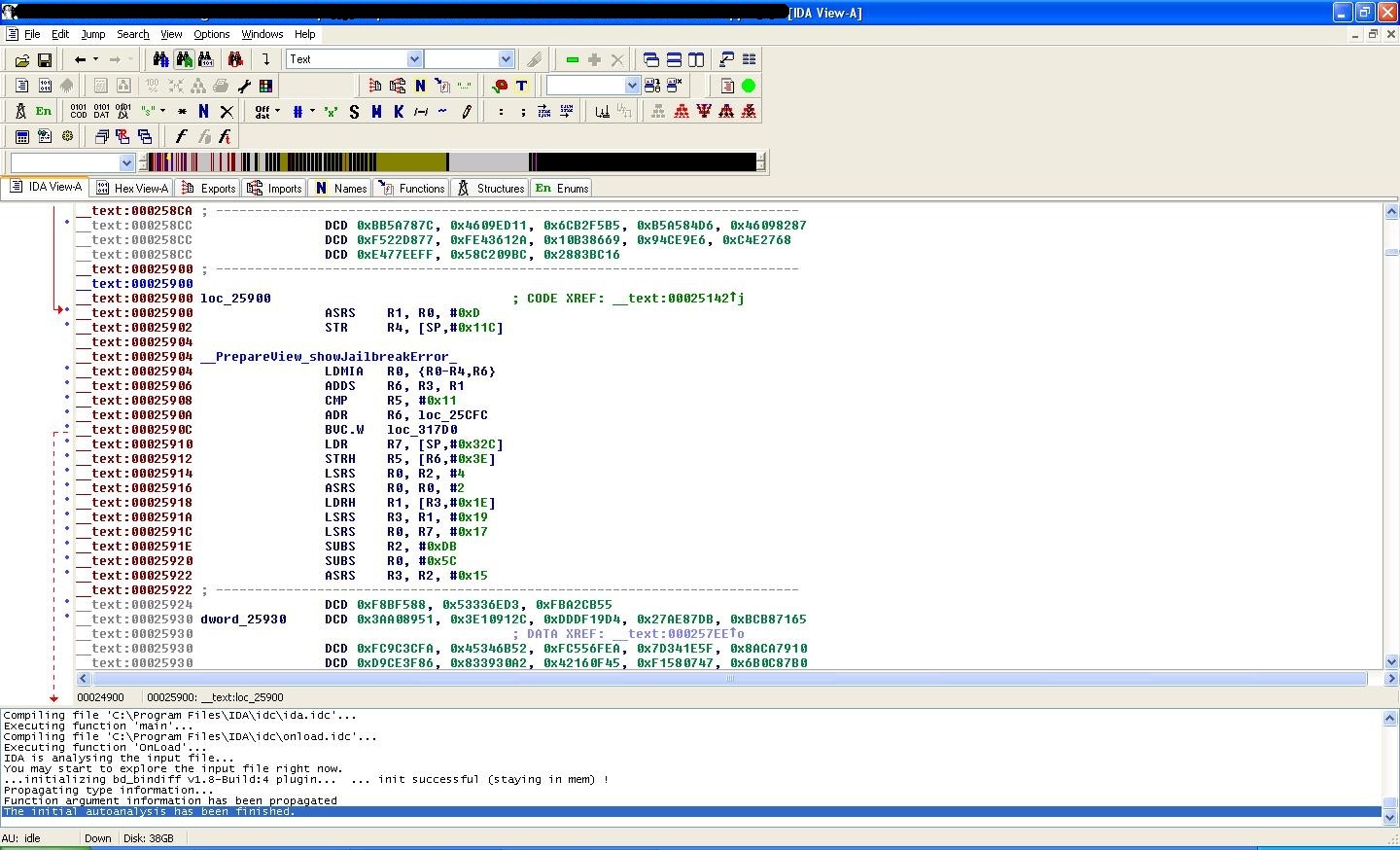Click the red flower toolbar icon
Viewport: 1400px width, 850px height.
(500, 86)
